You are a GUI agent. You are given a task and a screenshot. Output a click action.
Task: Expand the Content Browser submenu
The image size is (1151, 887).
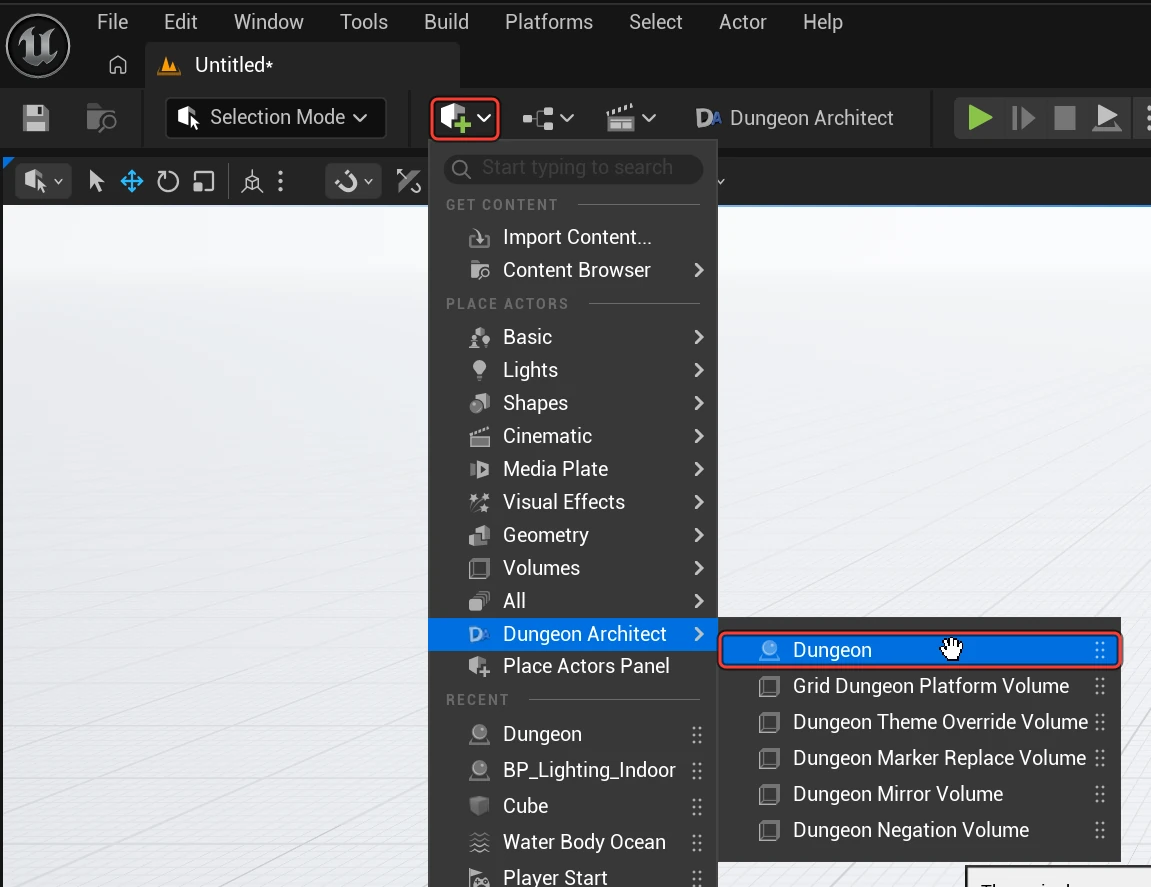coord(573,270)
